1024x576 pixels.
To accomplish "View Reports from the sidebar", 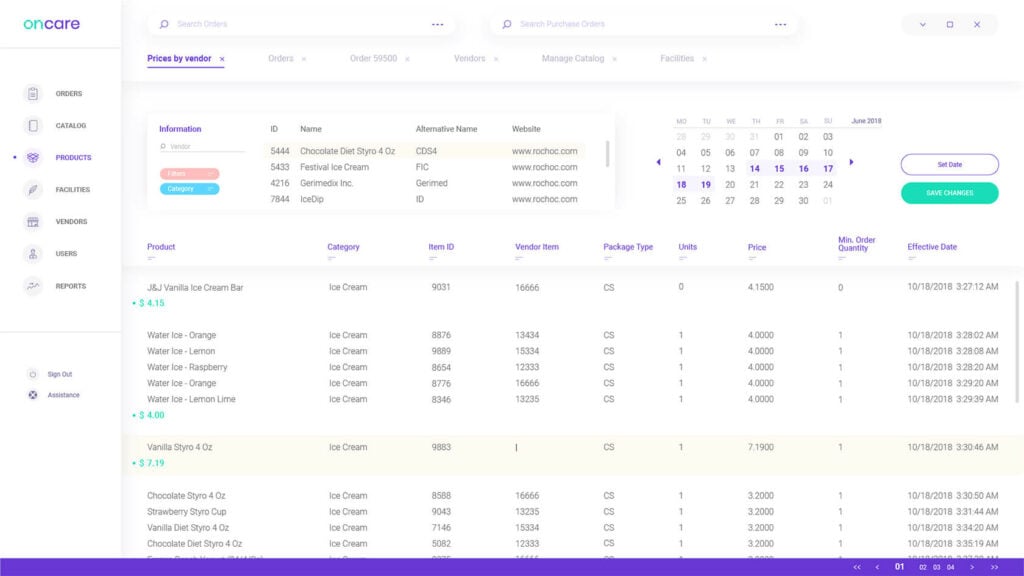I will 60,286.
